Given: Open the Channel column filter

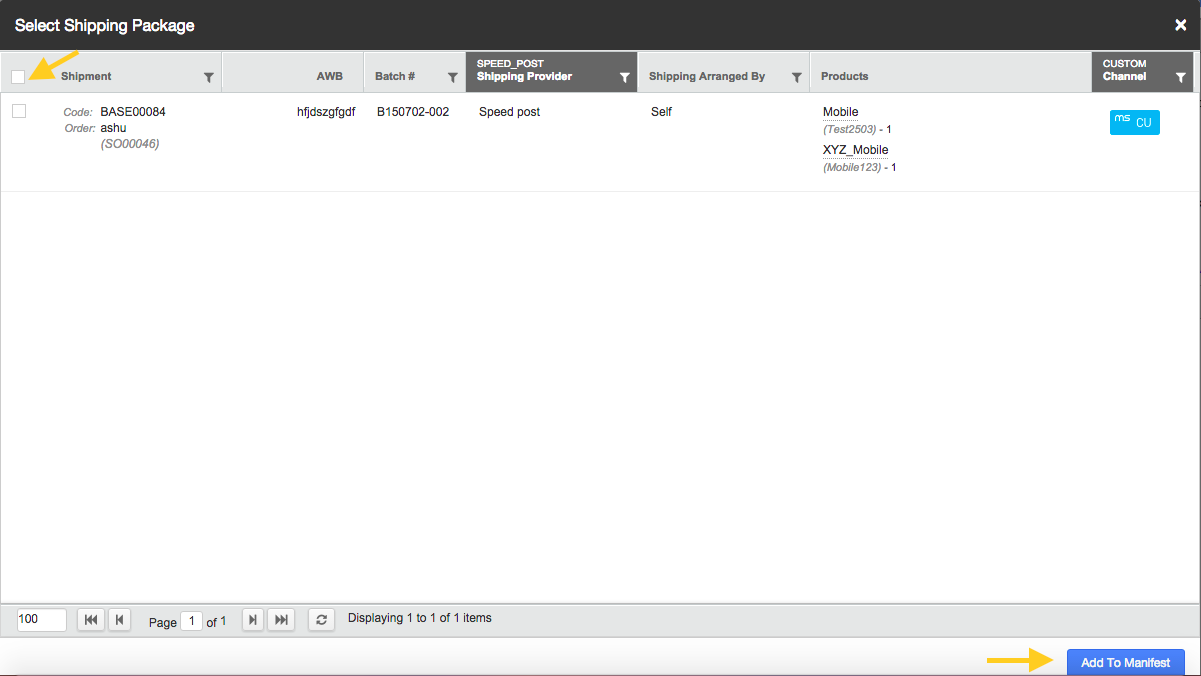Looking at the screenshot, I should pos(1180,77).
